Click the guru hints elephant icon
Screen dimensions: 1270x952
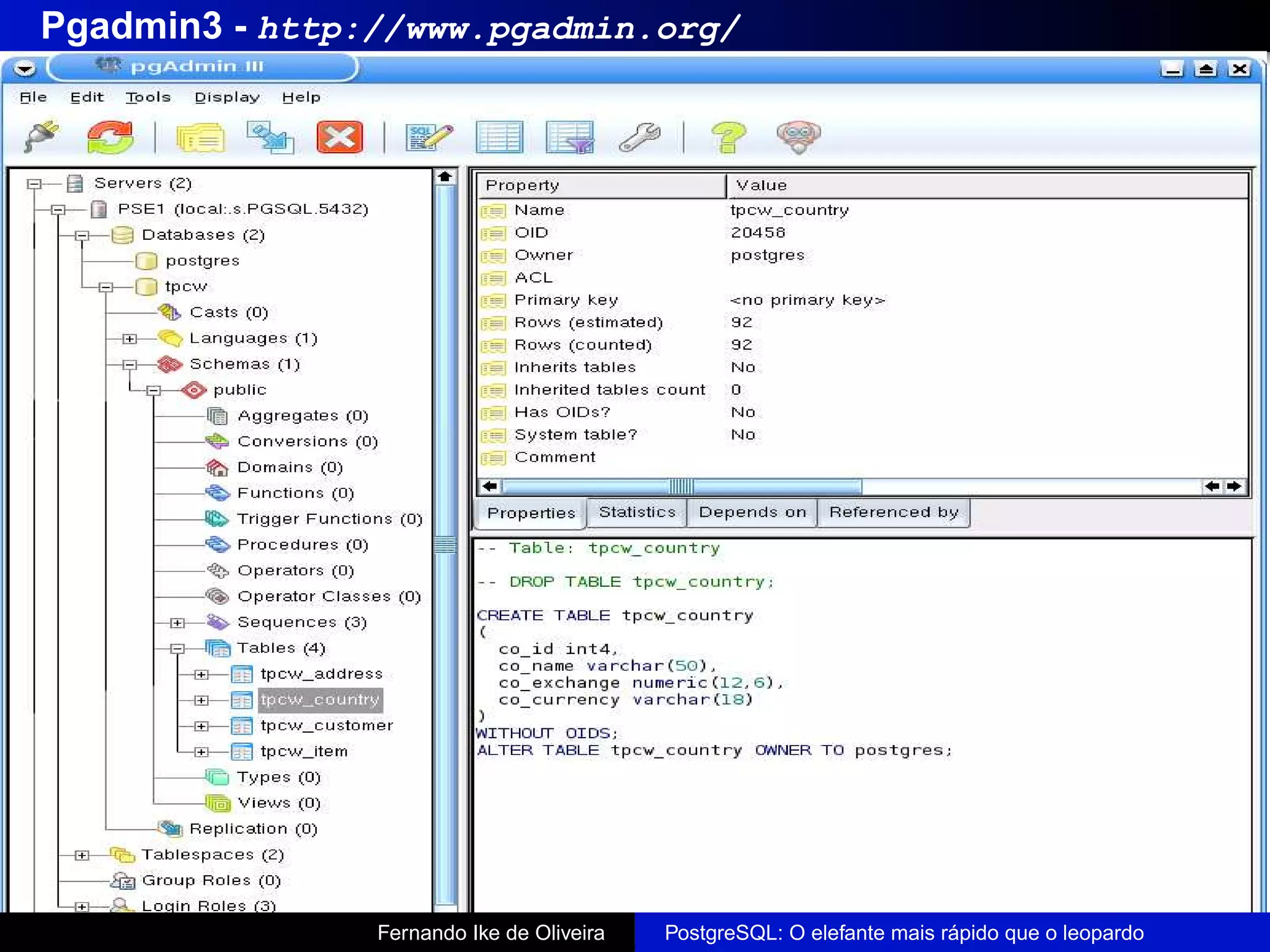pyautogui.click(x=798, y=137)
